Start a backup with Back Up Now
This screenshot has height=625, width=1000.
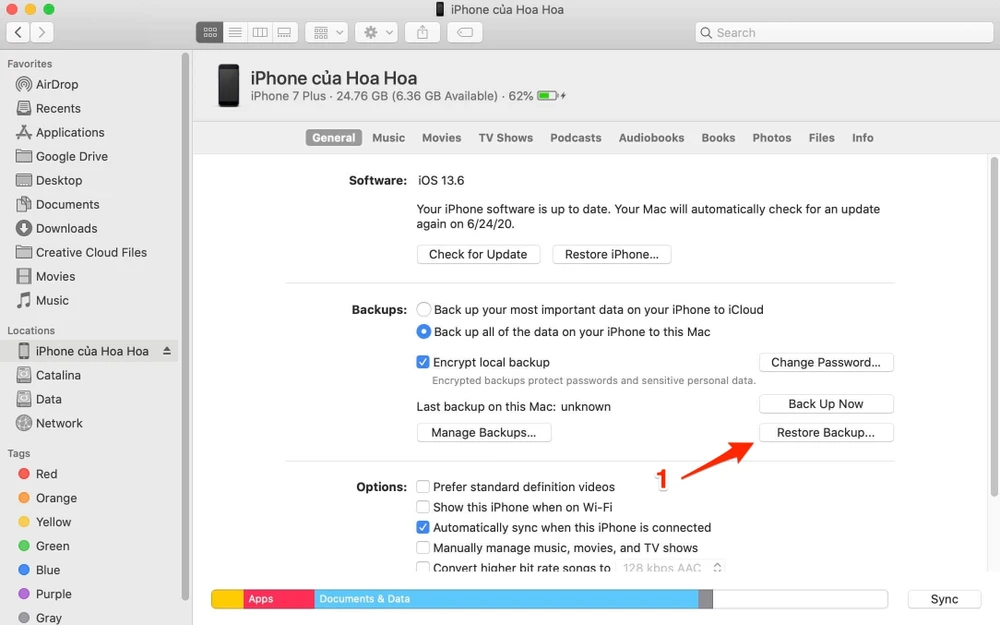[826, 404]
